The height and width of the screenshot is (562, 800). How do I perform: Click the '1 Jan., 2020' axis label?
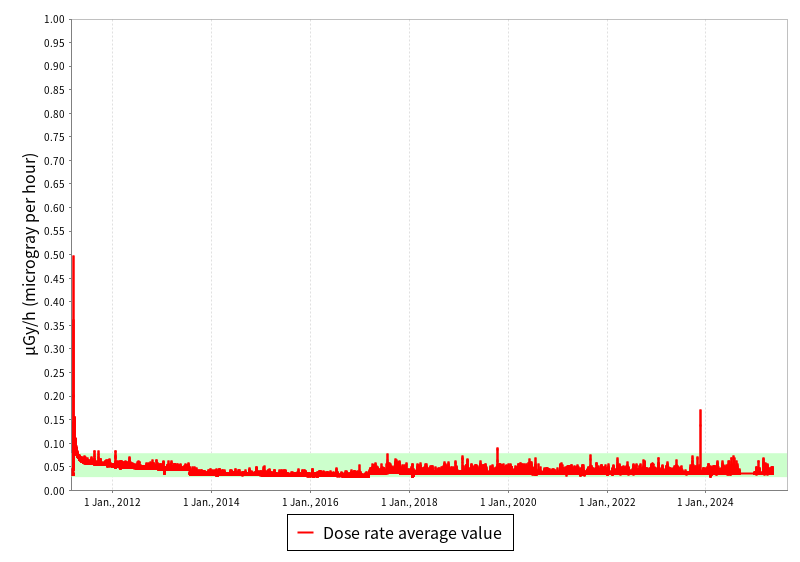coord(508,502)
